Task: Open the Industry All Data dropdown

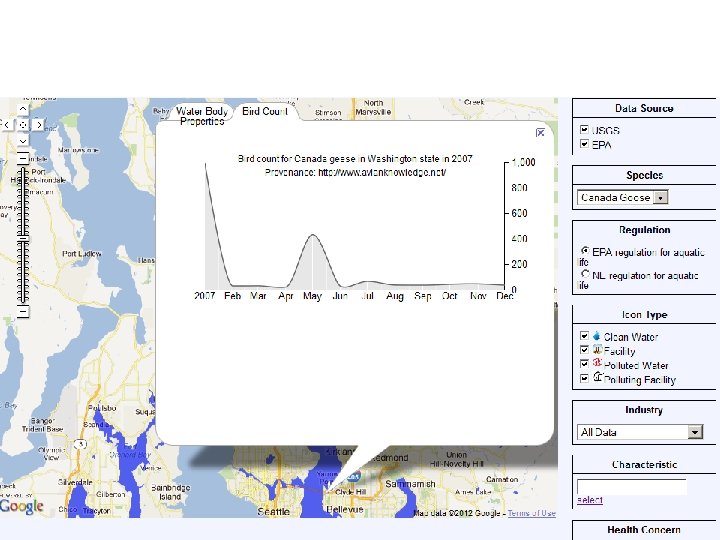Action: pos(640,432)
